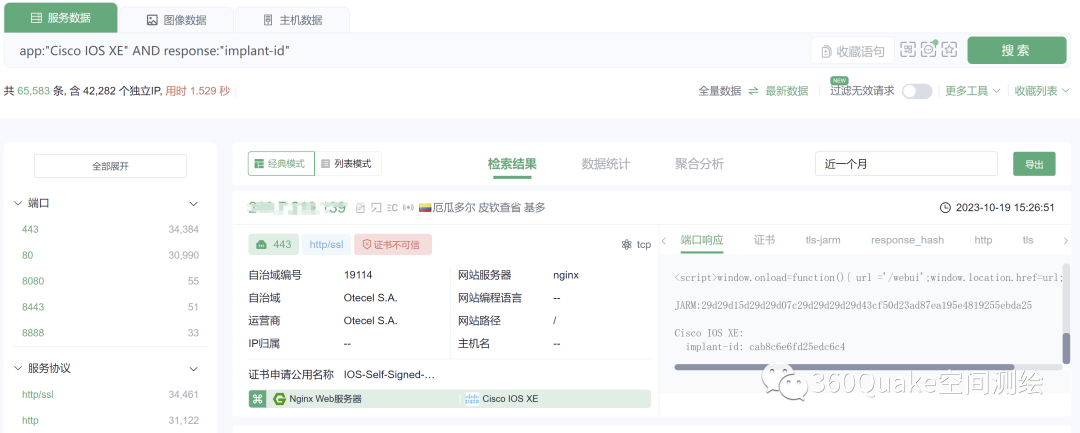Switch to the 主机数据 tab

tap(293, 20)
